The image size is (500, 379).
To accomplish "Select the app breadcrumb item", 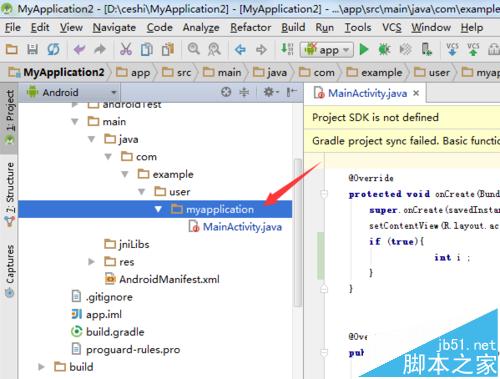I will [133, 72].
